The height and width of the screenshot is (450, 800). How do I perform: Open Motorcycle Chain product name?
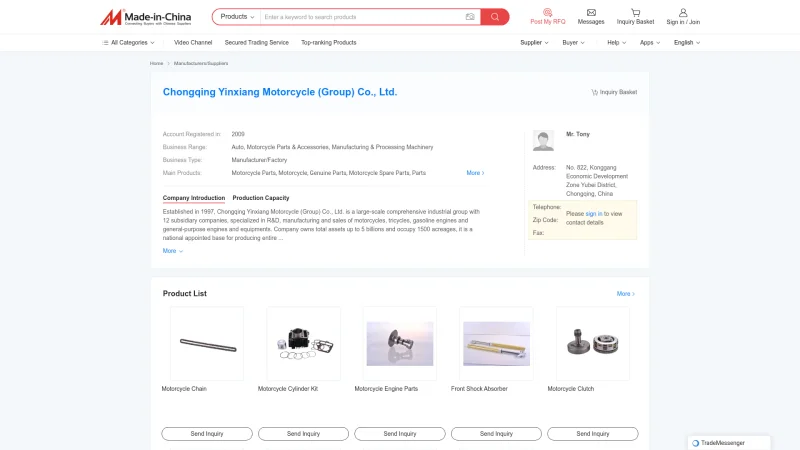pos(184,389)
